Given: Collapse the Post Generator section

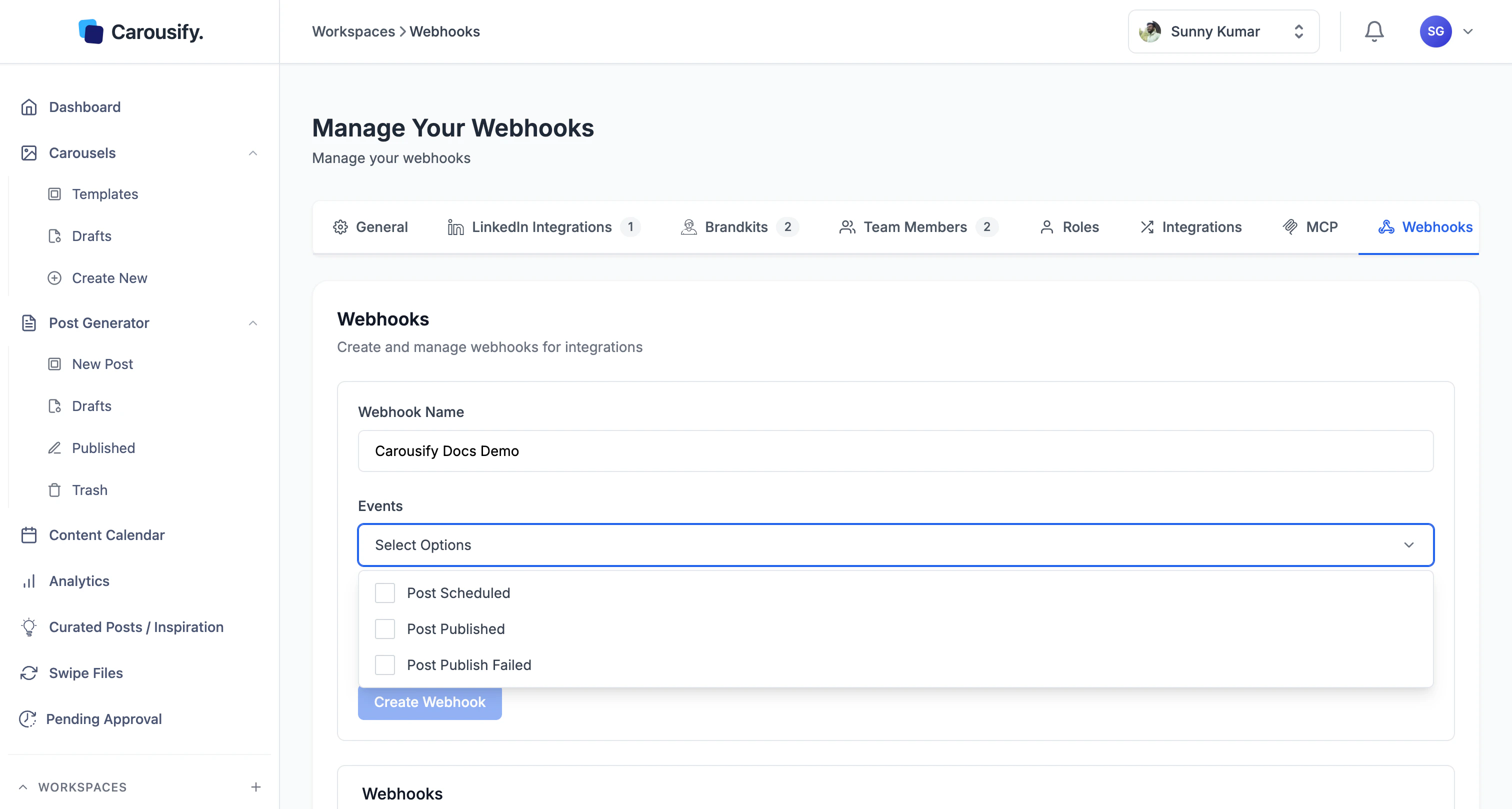Looking at the screenshot, I should pyautogui.click(x=253, y=323).
